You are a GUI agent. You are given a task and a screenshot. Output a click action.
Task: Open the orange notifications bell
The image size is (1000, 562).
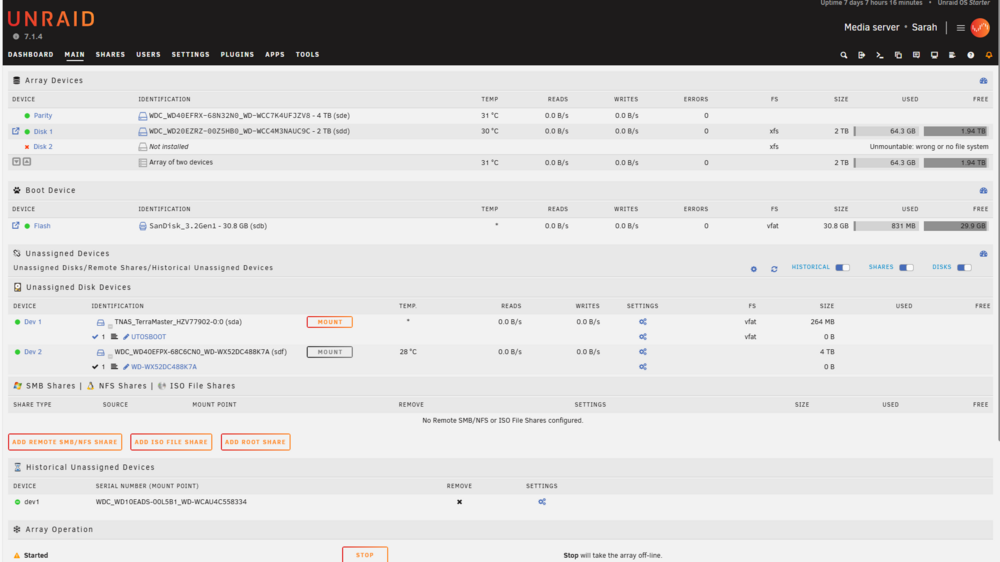[x=989, y=55]
